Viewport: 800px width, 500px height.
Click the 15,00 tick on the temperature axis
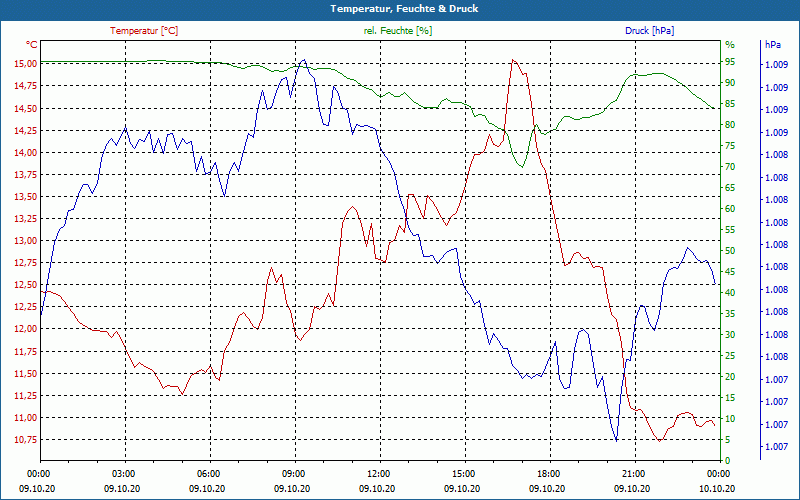27,64
